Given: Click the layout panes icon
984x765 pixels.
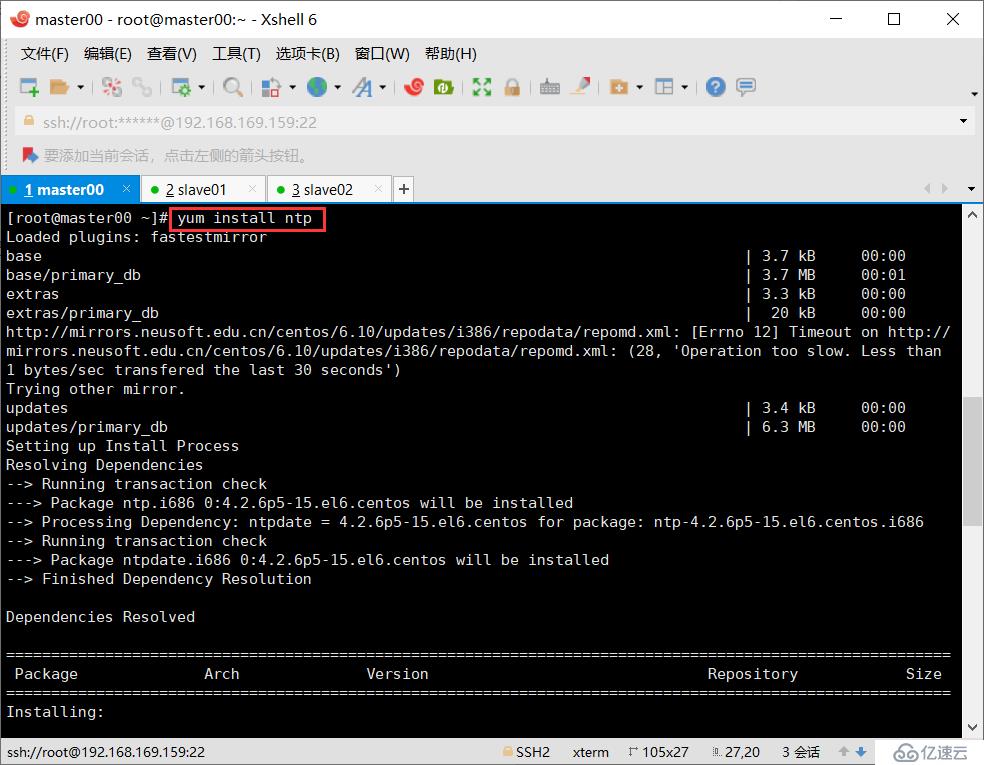Looking at the screenshot, I should click(664, 87).
